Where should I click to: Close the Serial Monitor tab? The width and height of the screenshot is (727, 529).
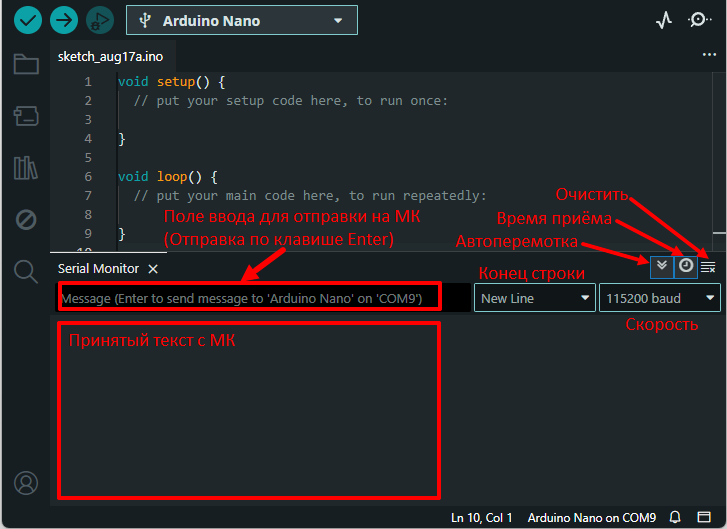tap(153, 269)
